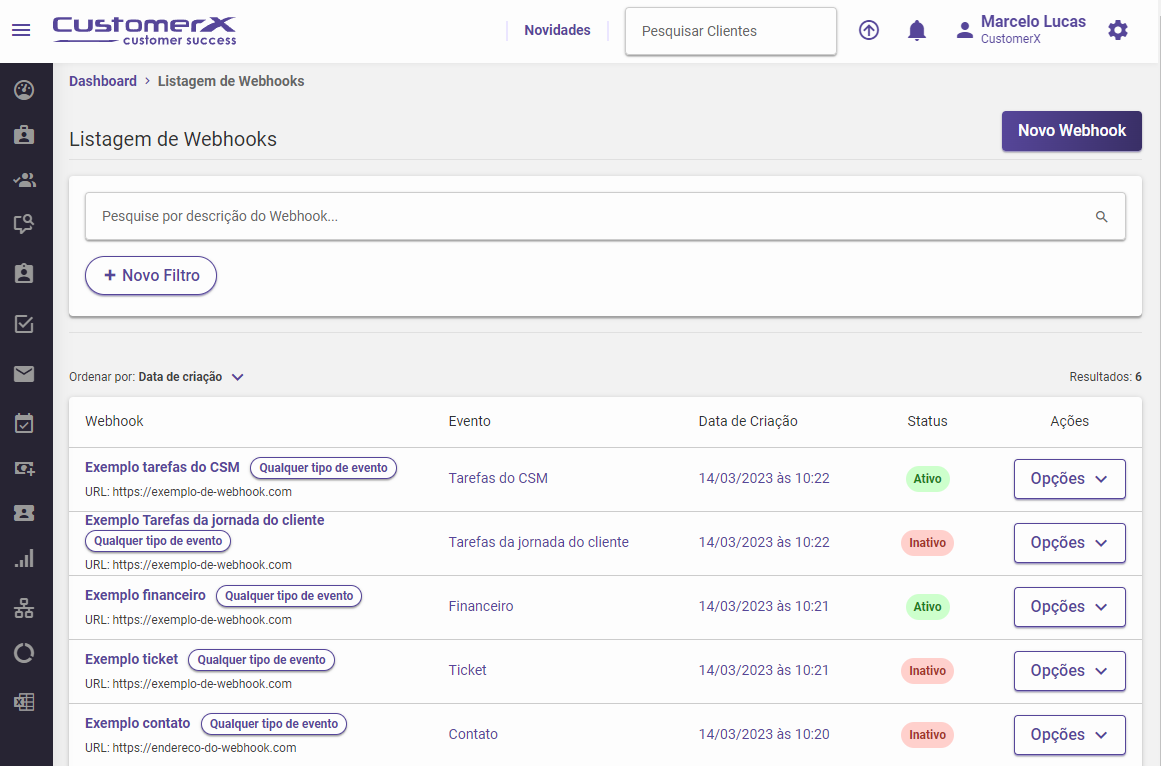Open the calendar check sidebar icon
This screenshot has height=766, width=1161.
(24, 423)
